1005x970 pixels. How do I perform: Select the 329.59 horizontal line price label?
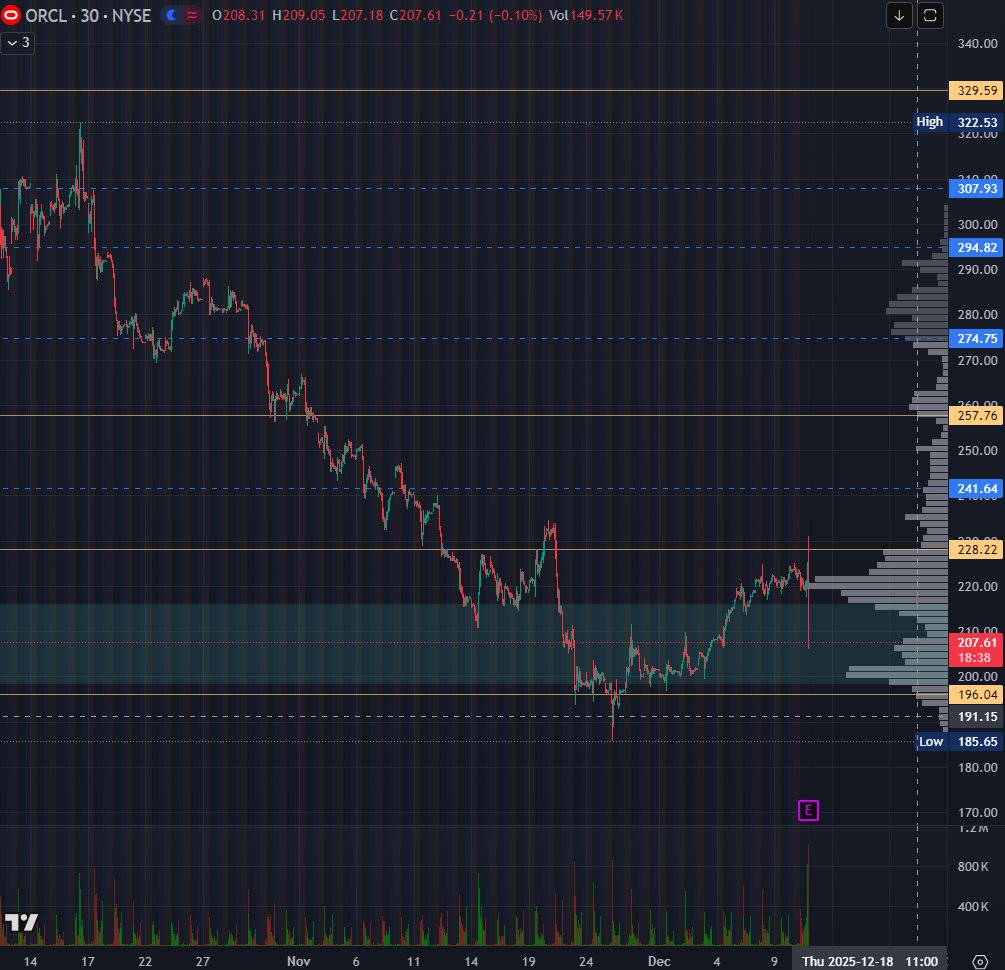click(x=976, y=90)
